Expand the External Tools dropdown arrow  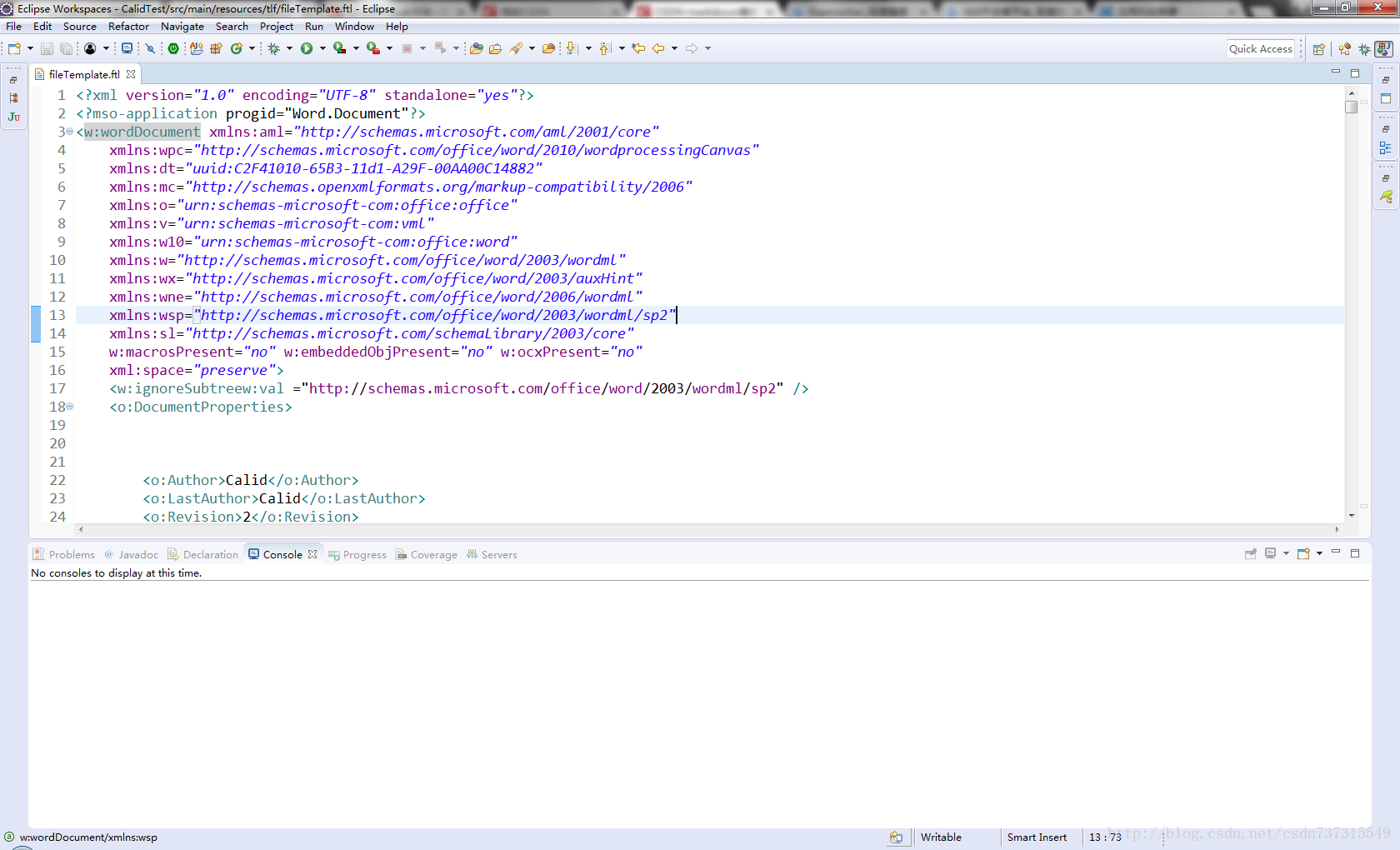(389, 48)
